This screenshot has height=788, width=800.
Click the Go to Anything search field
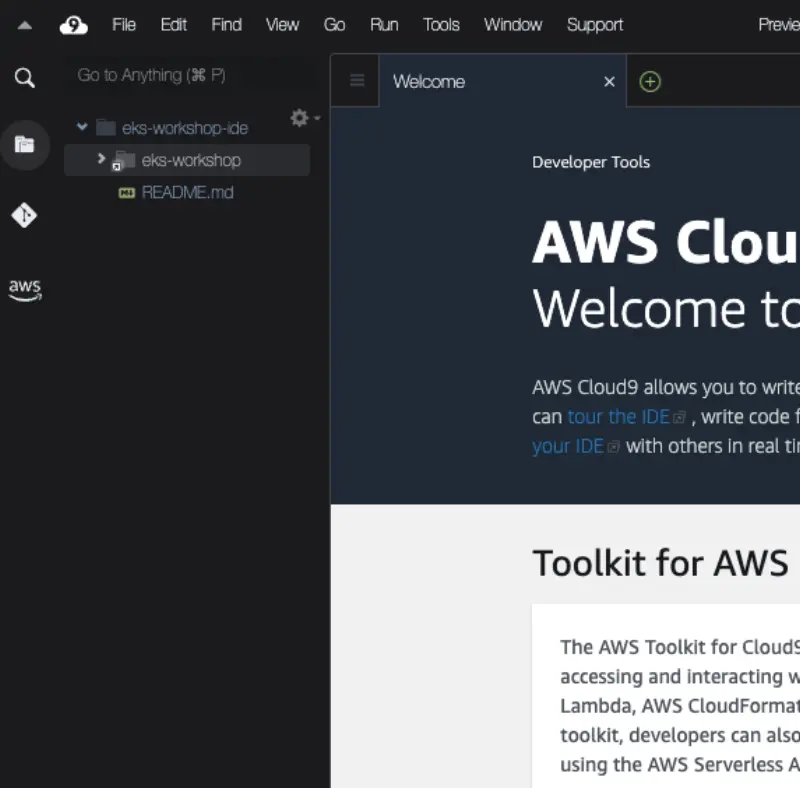[180, 75]
